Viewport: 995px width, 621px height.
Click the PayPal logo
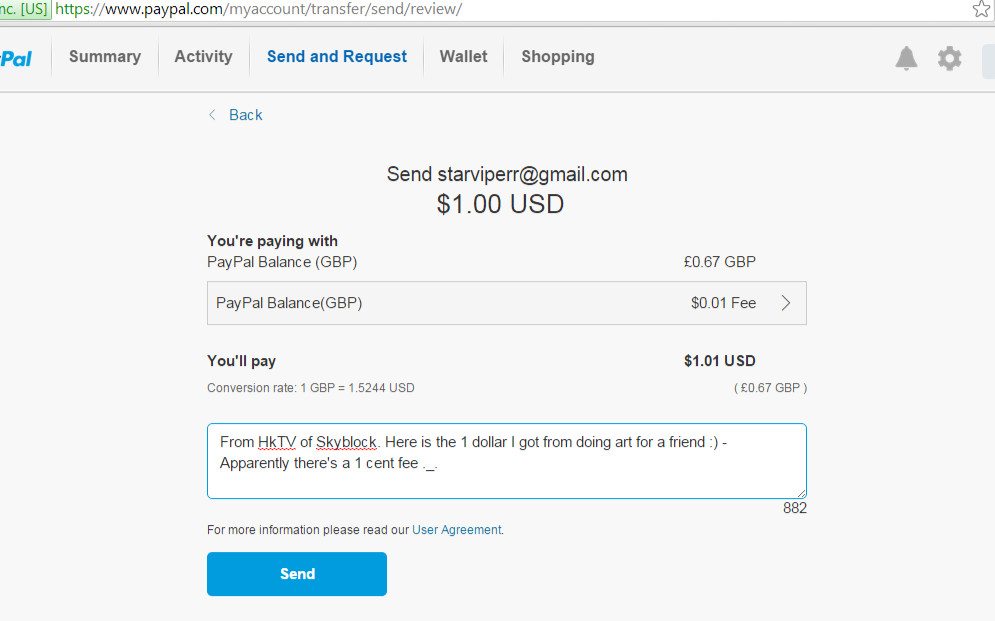(16, 59)
